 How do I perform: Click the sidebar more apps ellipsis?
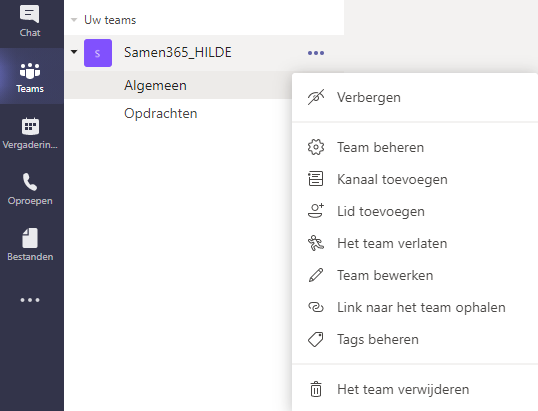30,300
